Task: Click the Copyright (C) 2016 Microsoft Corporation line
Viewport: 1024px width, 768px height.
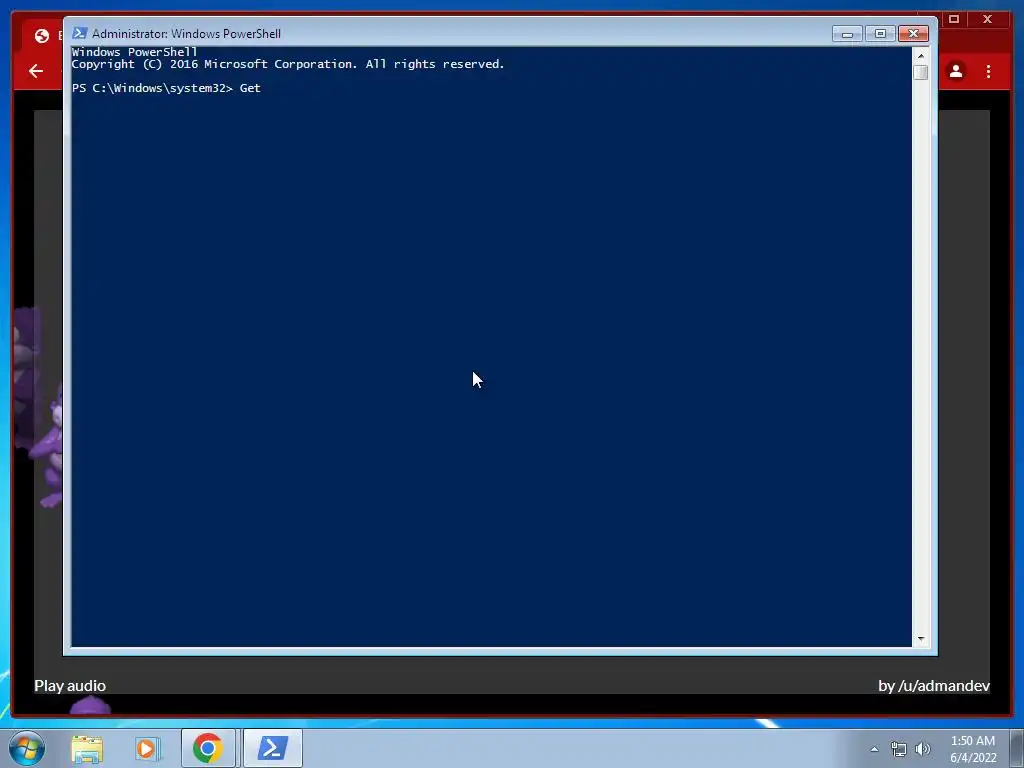Action: (x=287, y=64)
